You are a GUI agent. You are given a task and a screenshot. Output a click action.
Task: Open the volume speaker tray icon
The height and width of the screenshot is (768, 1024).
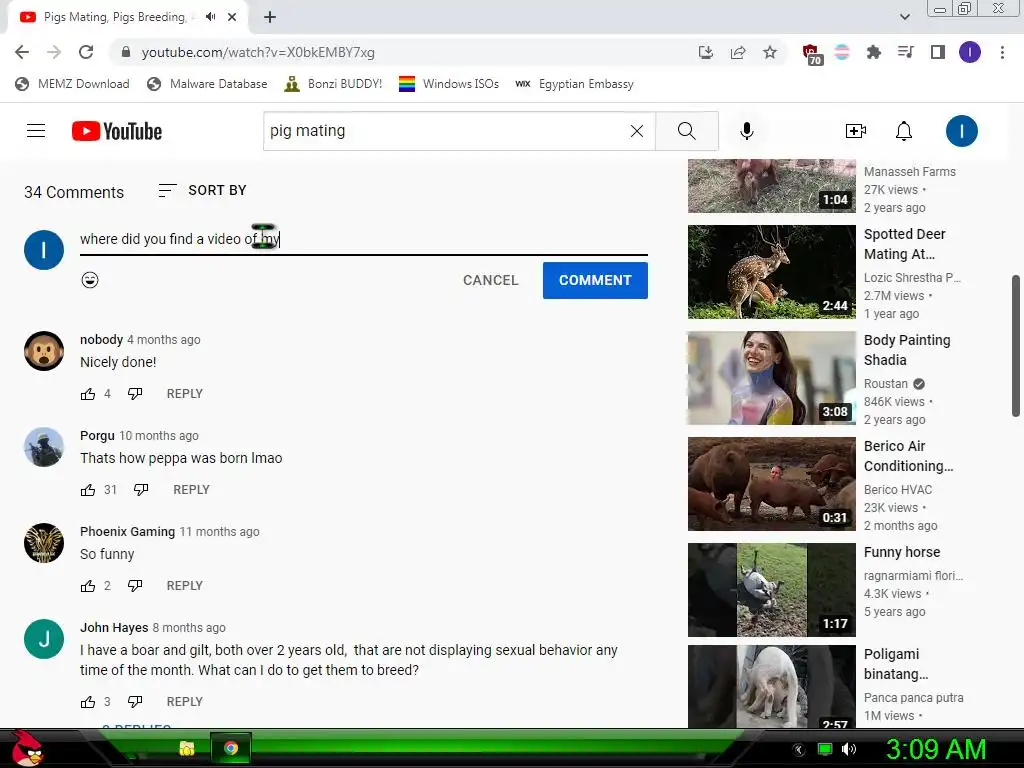848,749
